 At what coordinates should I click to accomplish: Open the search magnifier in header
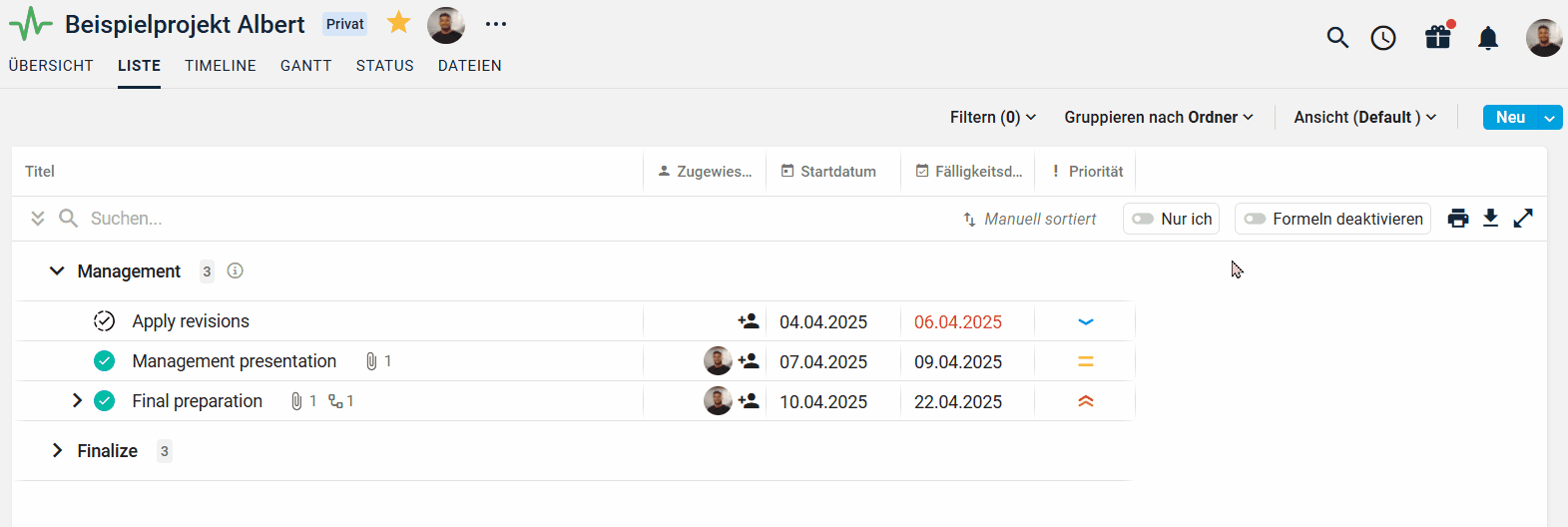tap(1337, 38)
